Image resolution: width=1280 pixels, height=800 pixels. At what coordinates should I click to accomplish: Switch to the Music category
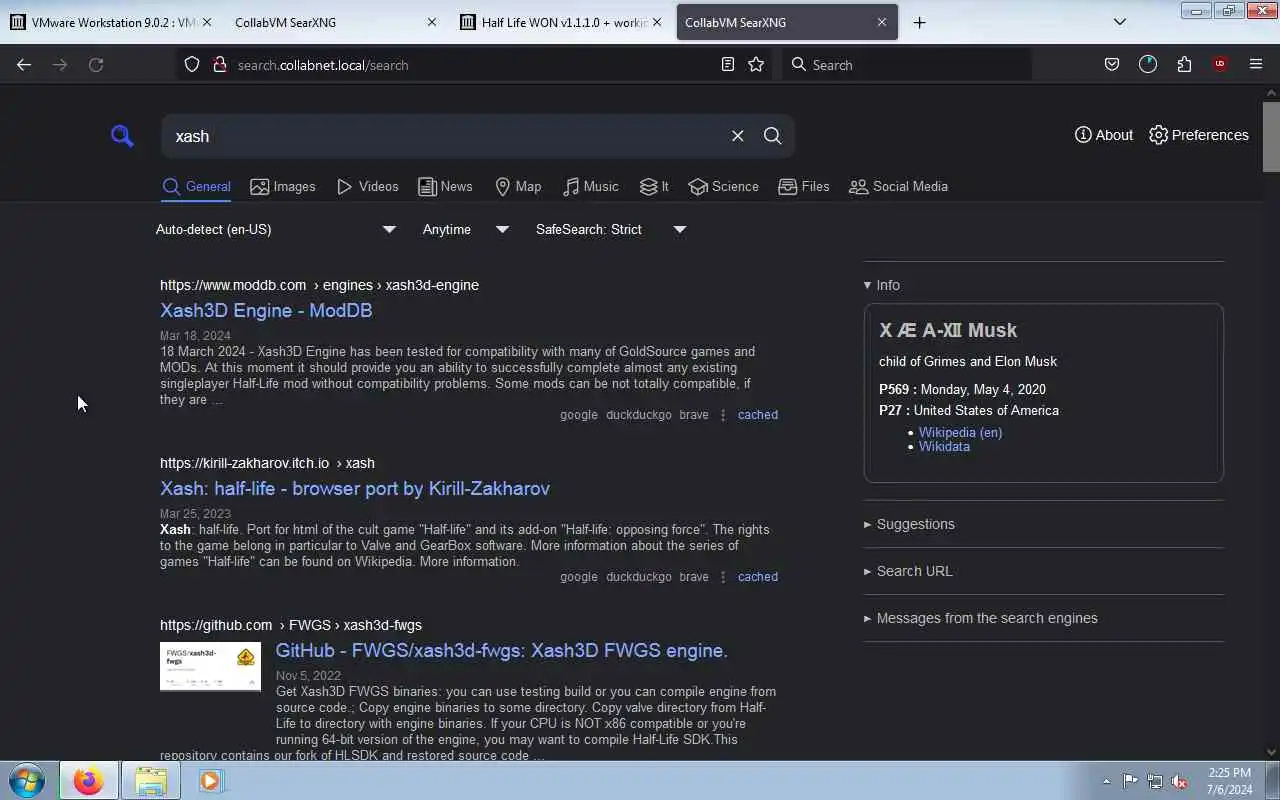click(590, 186)
